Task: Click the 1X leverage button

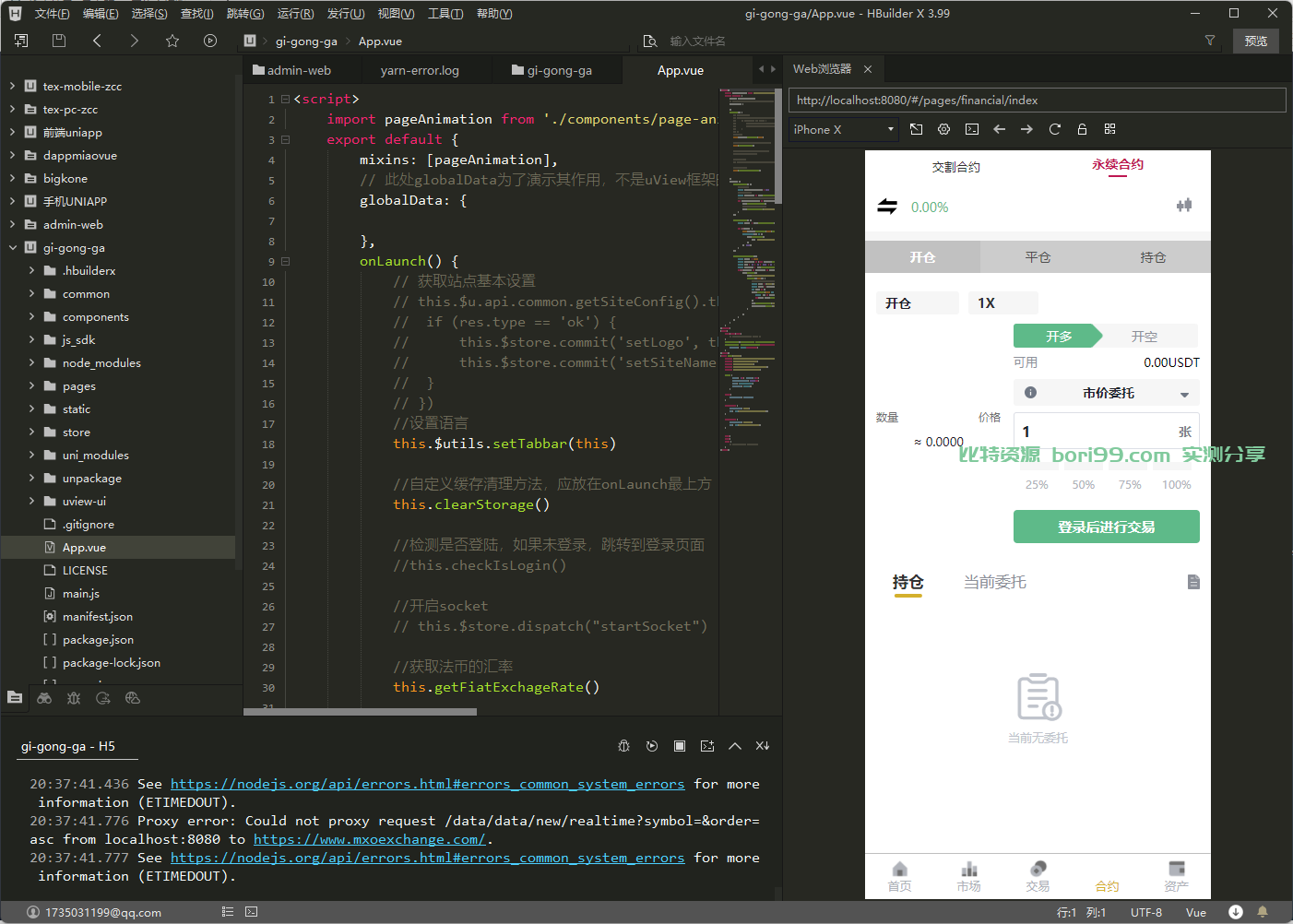Action: click(1003, 302)
